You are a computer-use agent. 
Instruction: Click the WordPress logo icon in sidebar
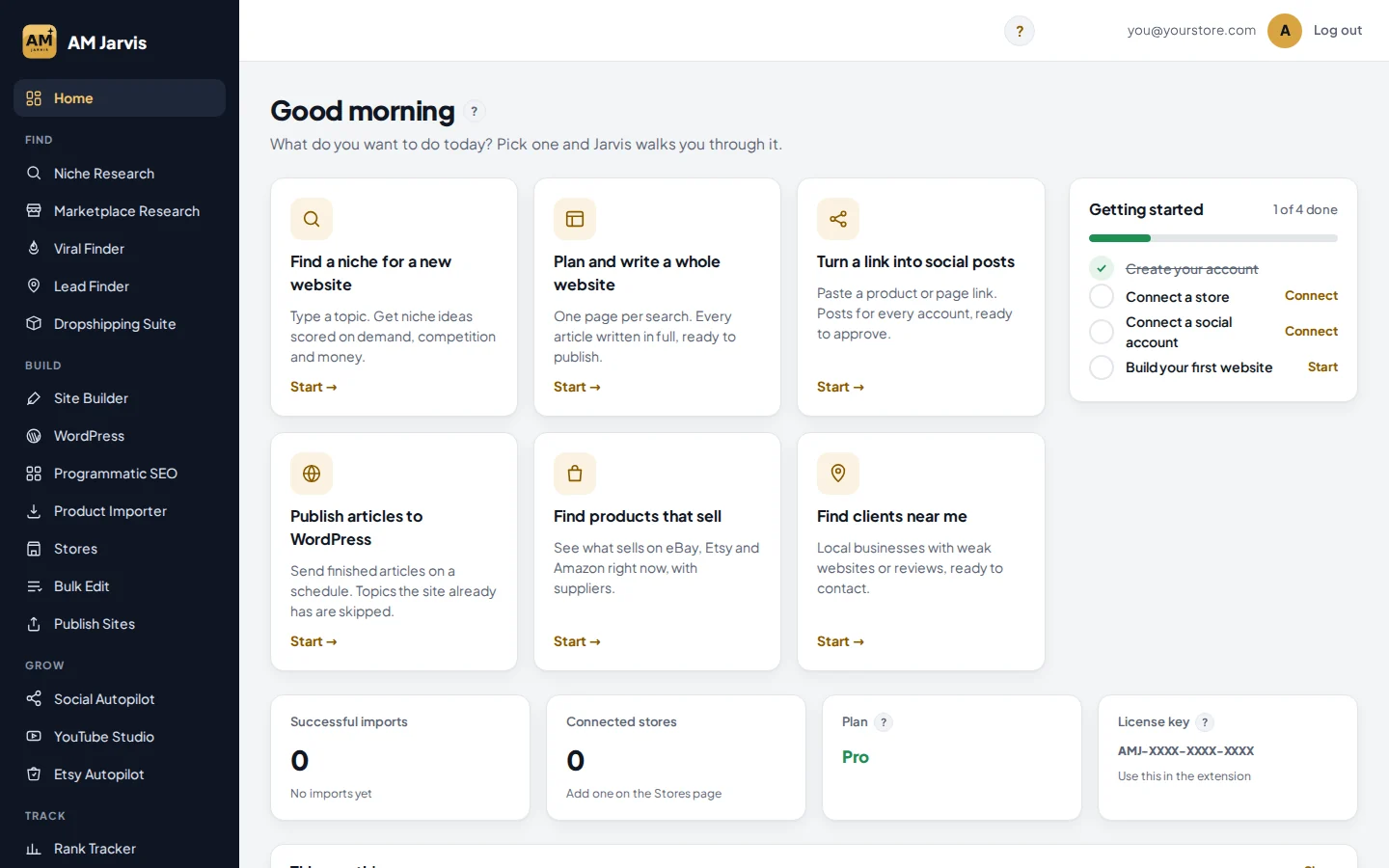pos(34,436)
